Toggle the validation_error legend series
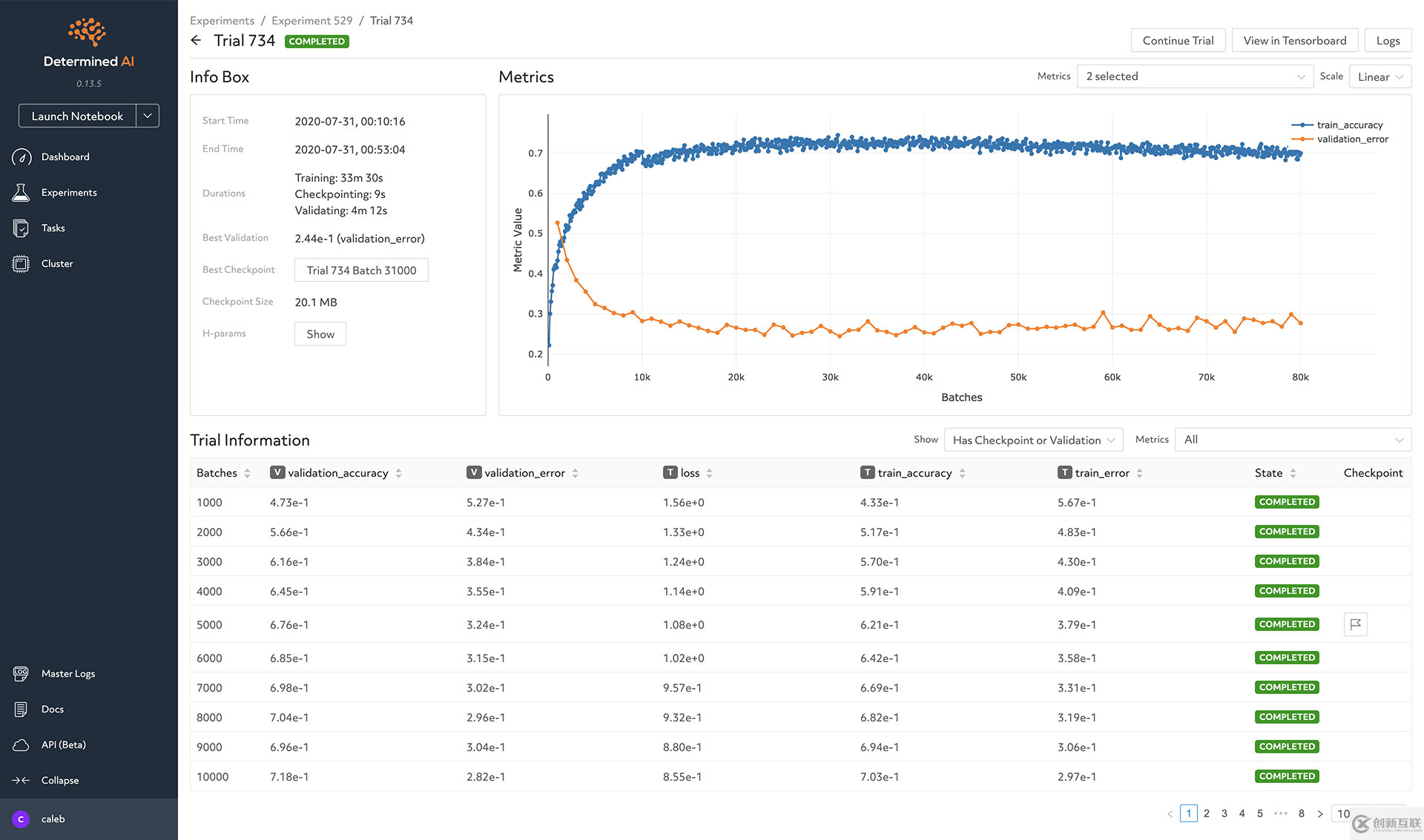Image resolution: width=1424 pixels, height=840 pixels. click(x=1351, y=139)
